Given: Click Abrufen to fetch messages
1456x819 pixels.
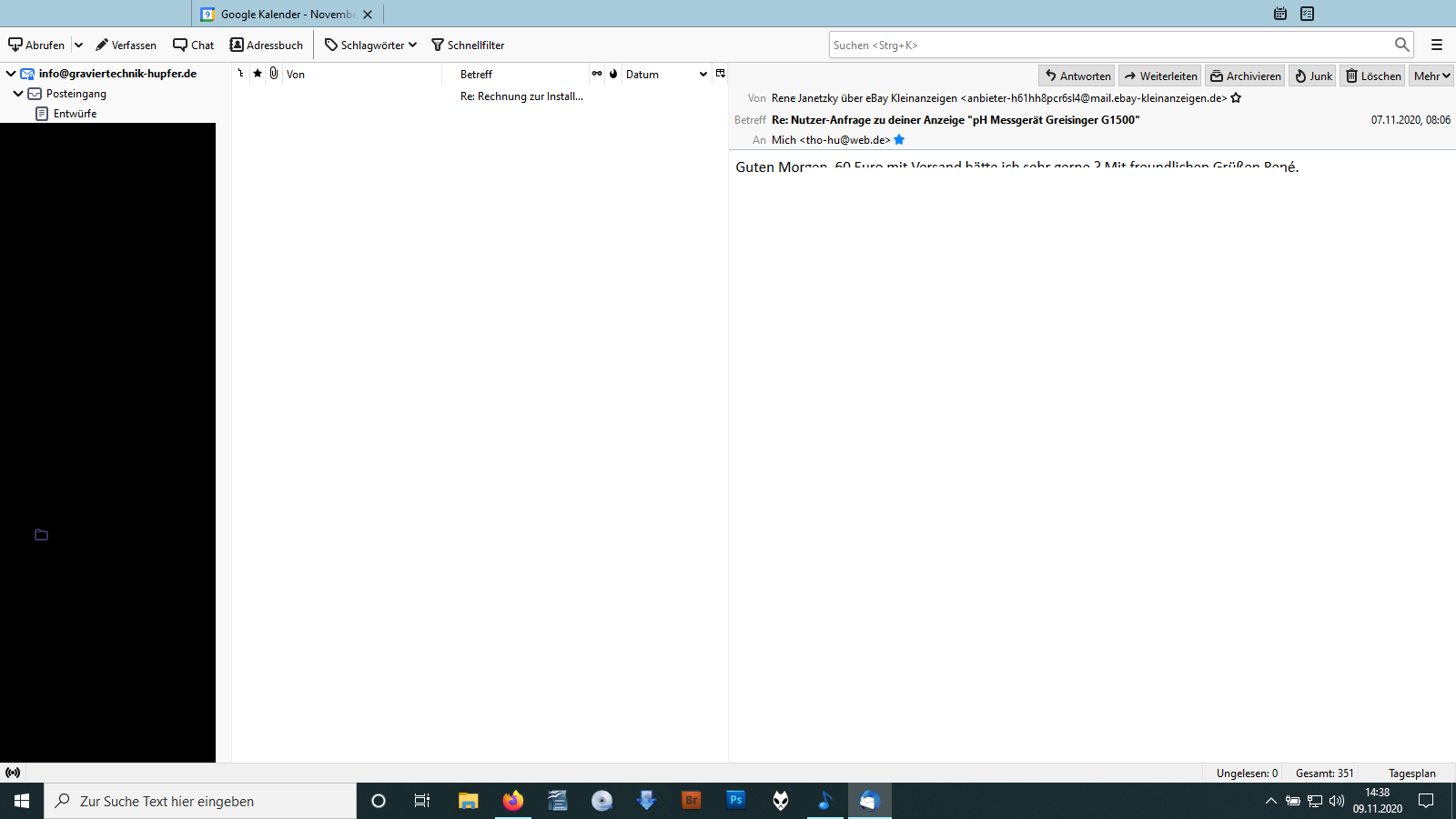Looking at the screenshot, I should [36, 45].
